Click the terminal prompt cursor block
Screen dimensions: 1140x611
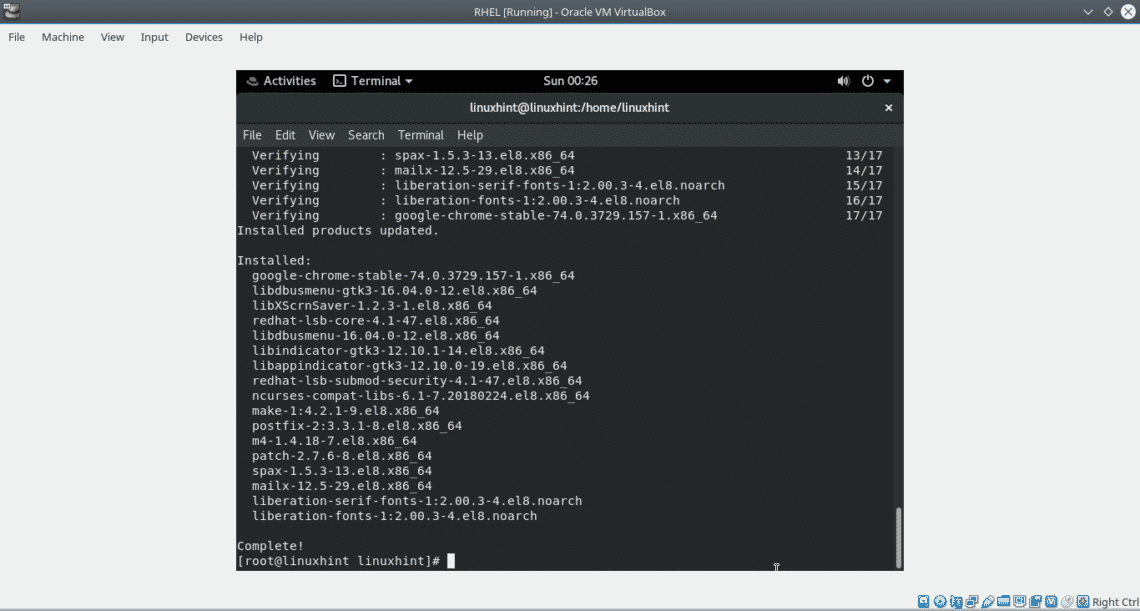pos(451,561)
